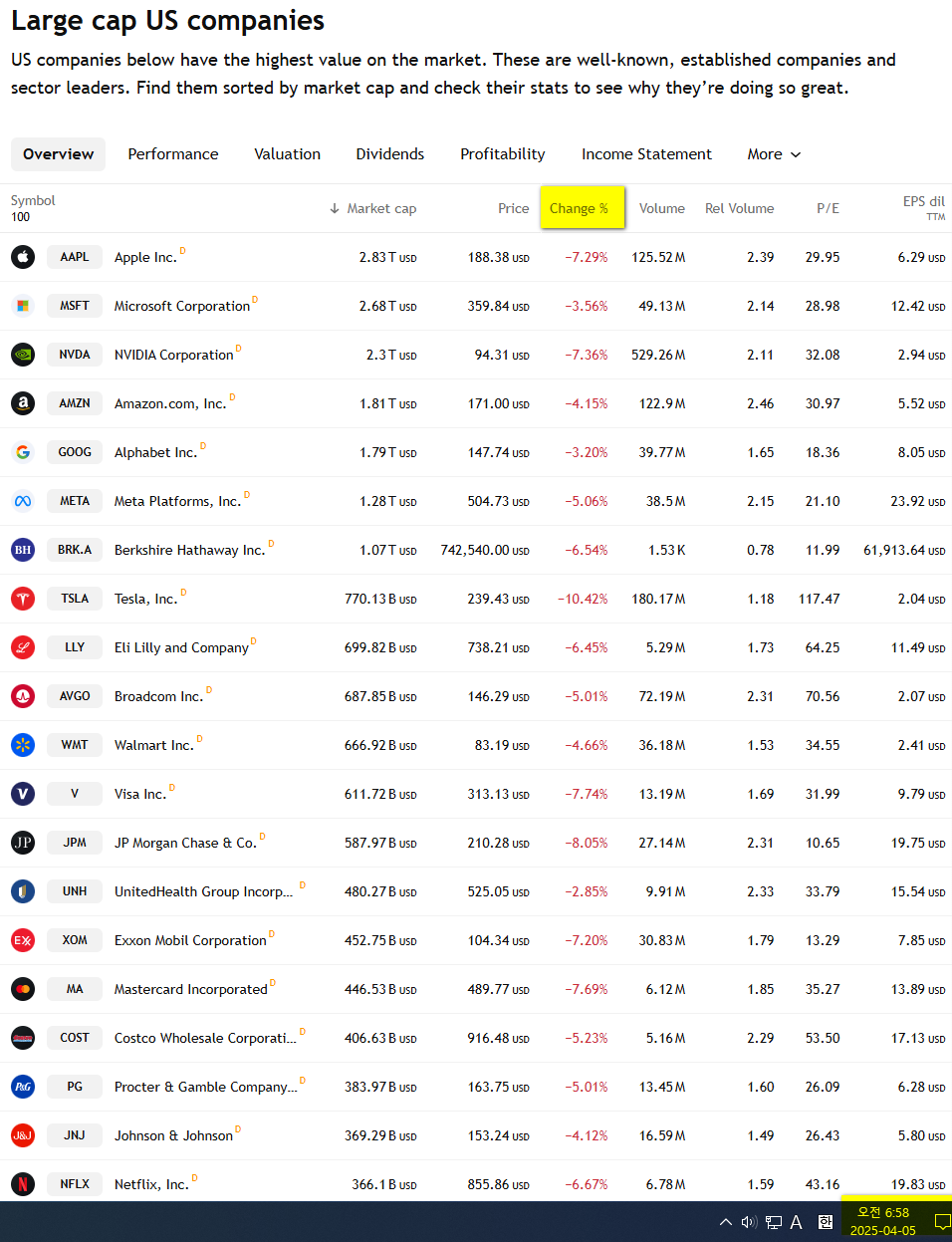Click the Netflix logo icon

click(x=23, y=1184)
